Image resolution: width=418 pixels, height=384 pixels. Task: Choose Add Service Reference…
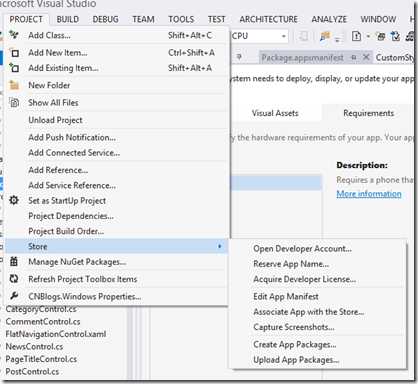[x=117, y=185]
